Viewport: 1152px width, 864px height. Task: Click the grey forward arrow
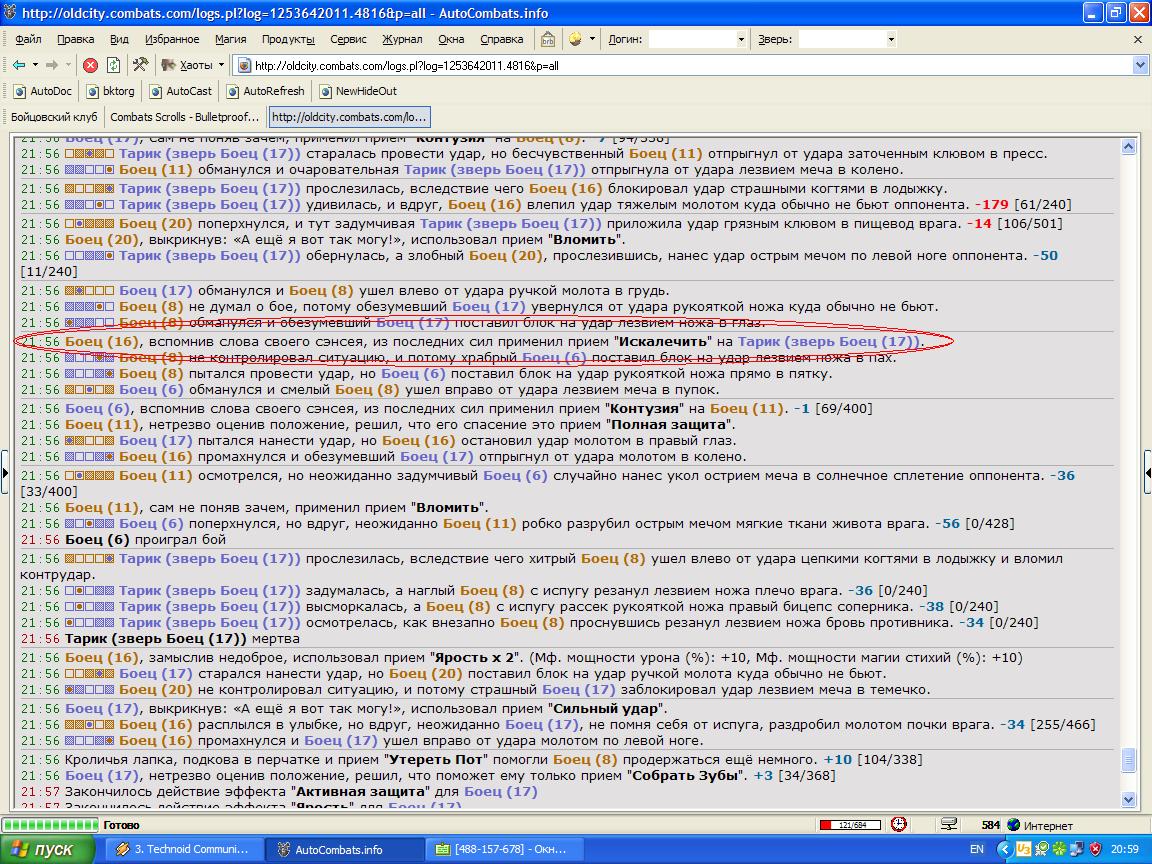coord(51,65)
